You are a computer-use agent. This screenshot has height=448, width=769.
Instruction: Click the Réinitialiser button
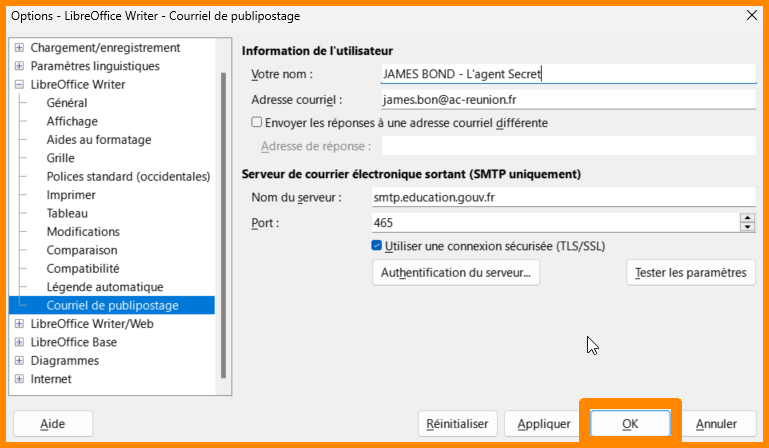click(456, 424)
